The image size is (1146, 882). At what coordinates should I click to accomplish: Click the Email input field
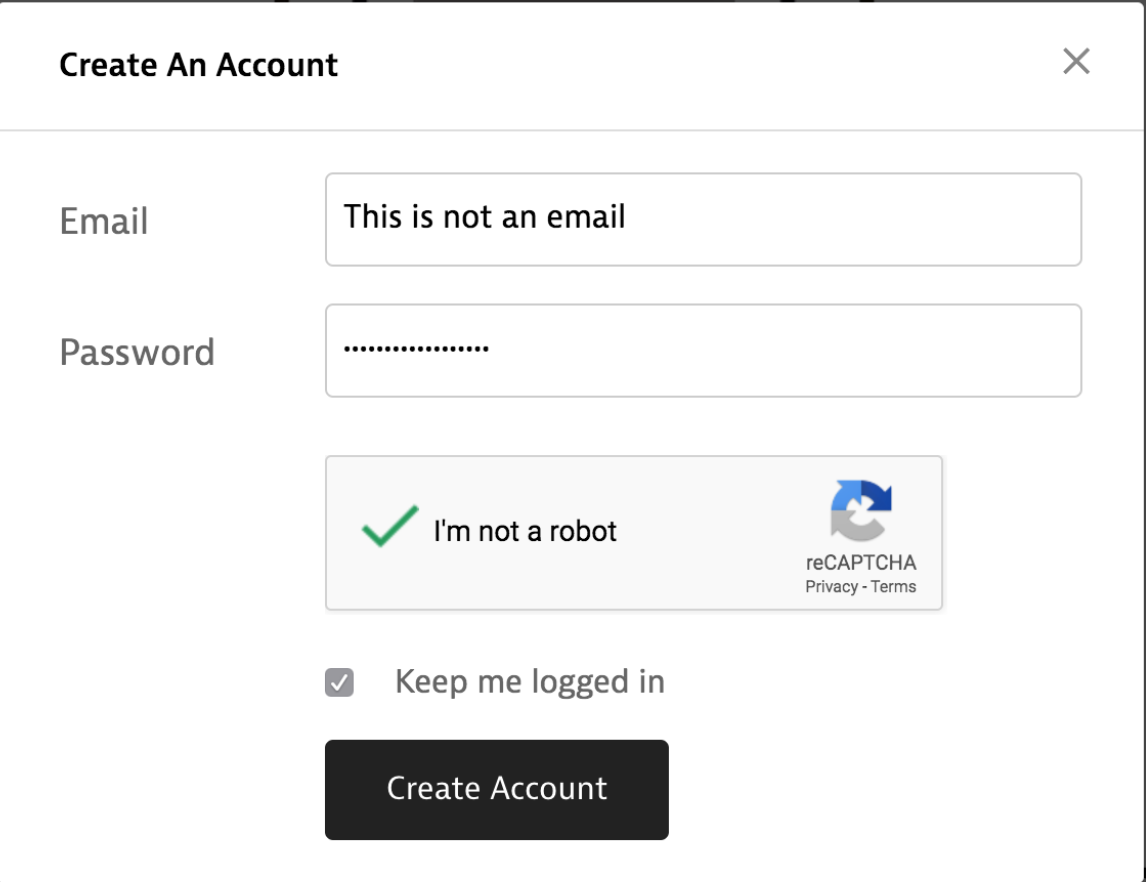tap(700, 219)
